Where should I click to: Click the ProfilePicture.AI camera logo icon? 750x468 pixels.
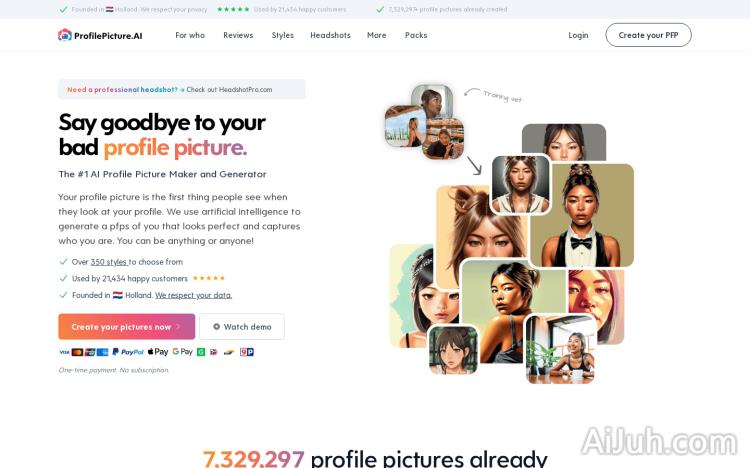click(65, 35)
